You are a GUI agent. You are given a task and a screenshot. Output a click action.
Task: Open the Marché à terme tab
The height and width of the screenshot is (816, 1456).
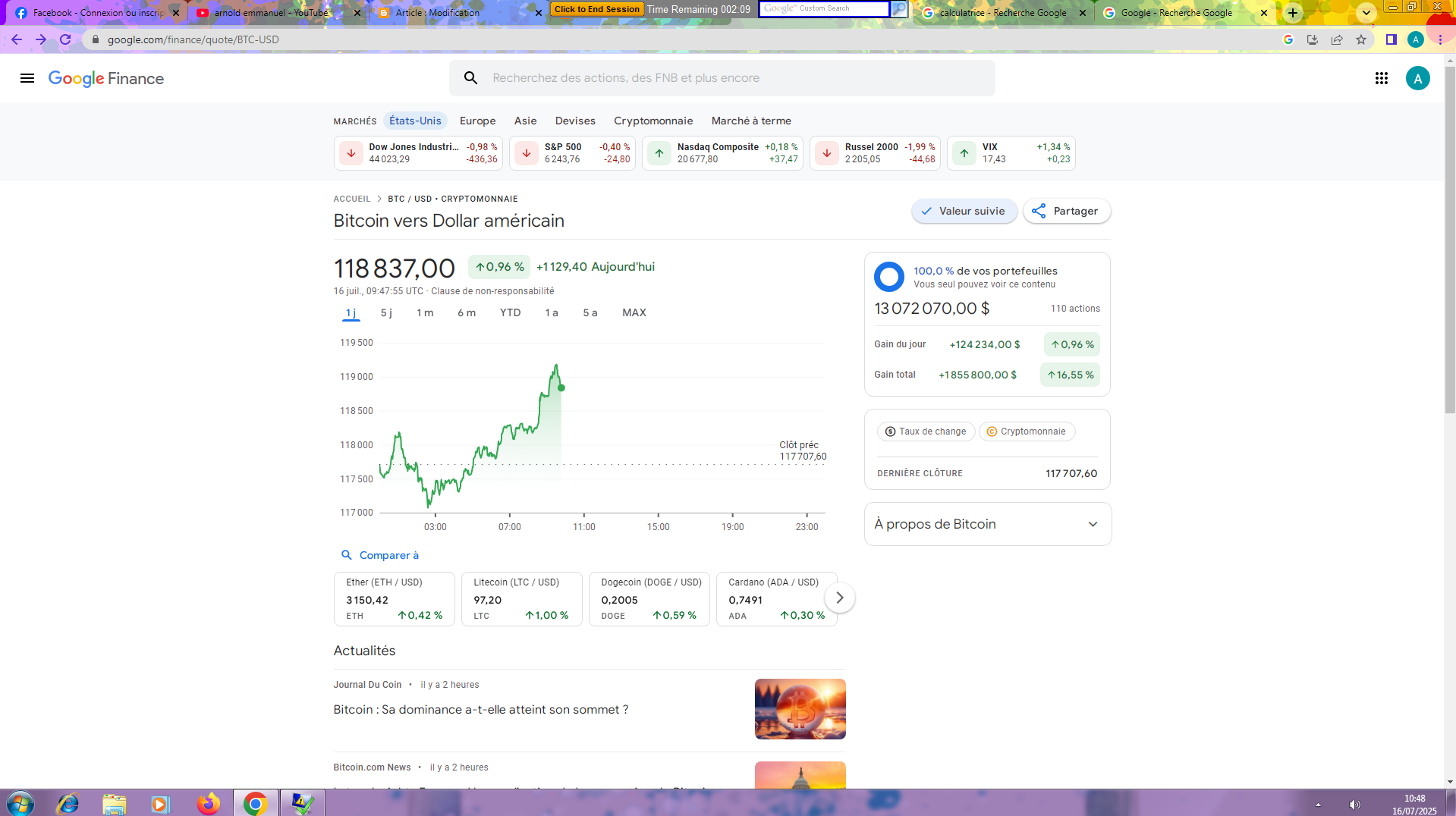tap(751, 121)
